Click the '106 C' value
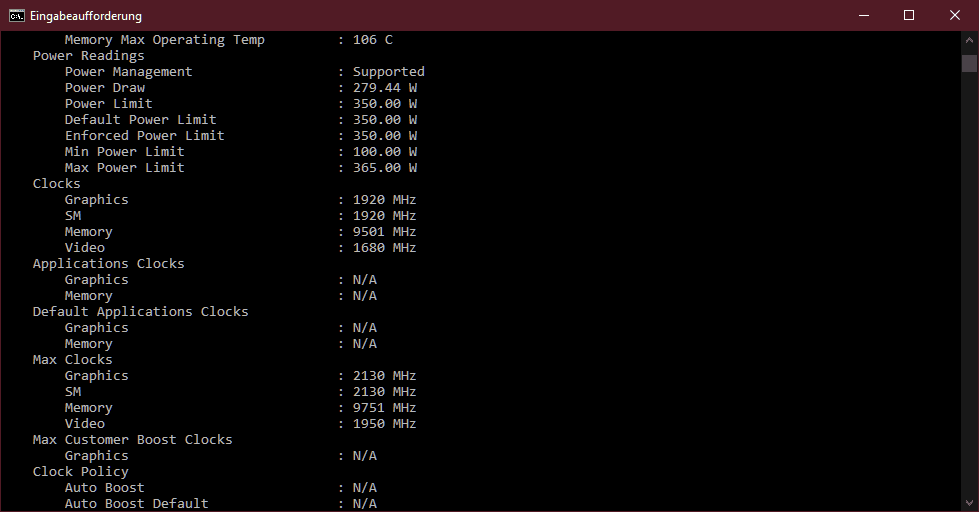Screen dimensions: 979x512 click(x=373, y=40)
